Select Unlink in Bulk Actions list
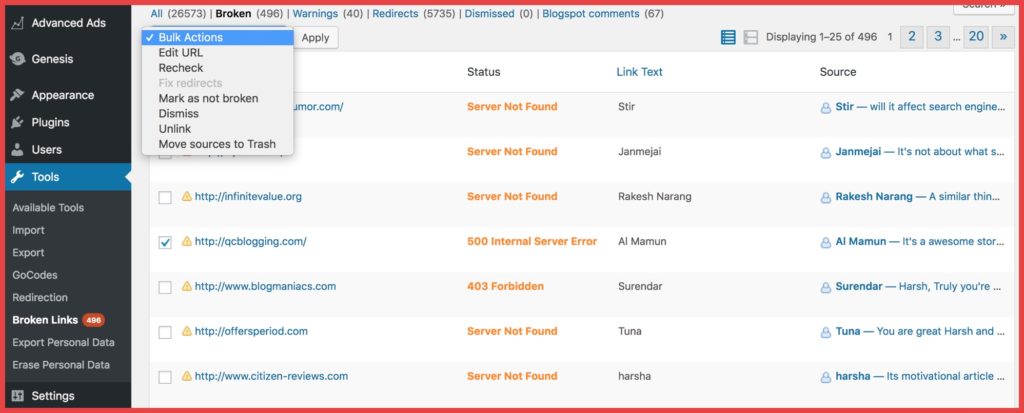This screenshot has width=1024, height=413. [x=174, y=129]
